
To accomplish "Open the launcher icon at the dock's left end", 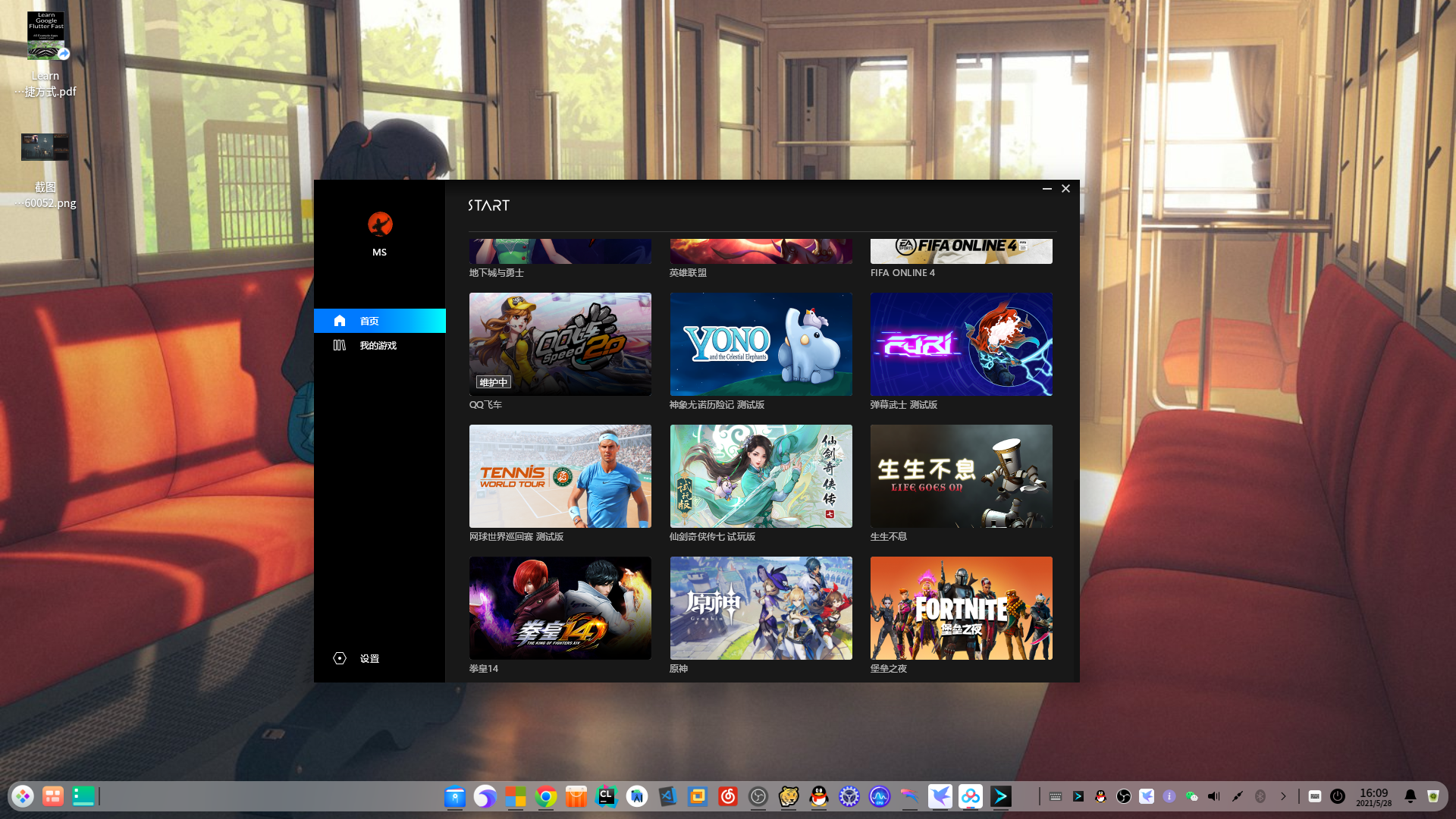I will pyautogui.click(x=23, y=796).
